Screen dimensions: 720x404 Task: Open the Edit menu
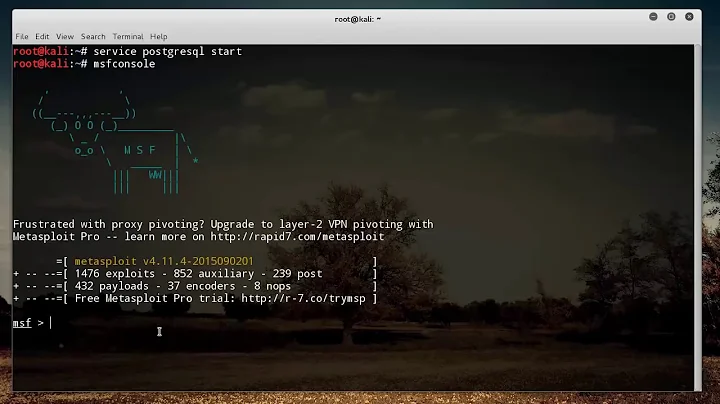tap(42, 37)
